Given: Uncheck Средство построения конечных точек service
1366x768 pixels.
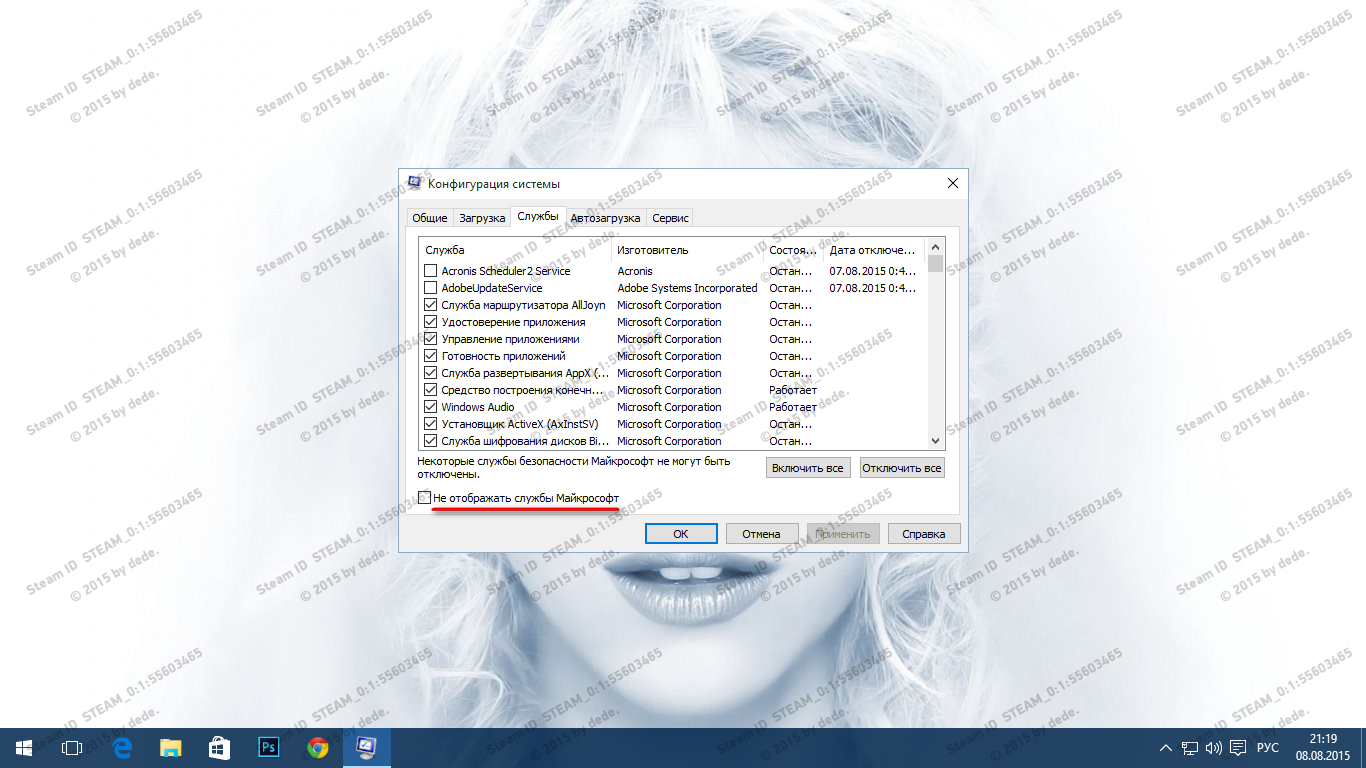Looking at the screenshot, I should [430, 390].
